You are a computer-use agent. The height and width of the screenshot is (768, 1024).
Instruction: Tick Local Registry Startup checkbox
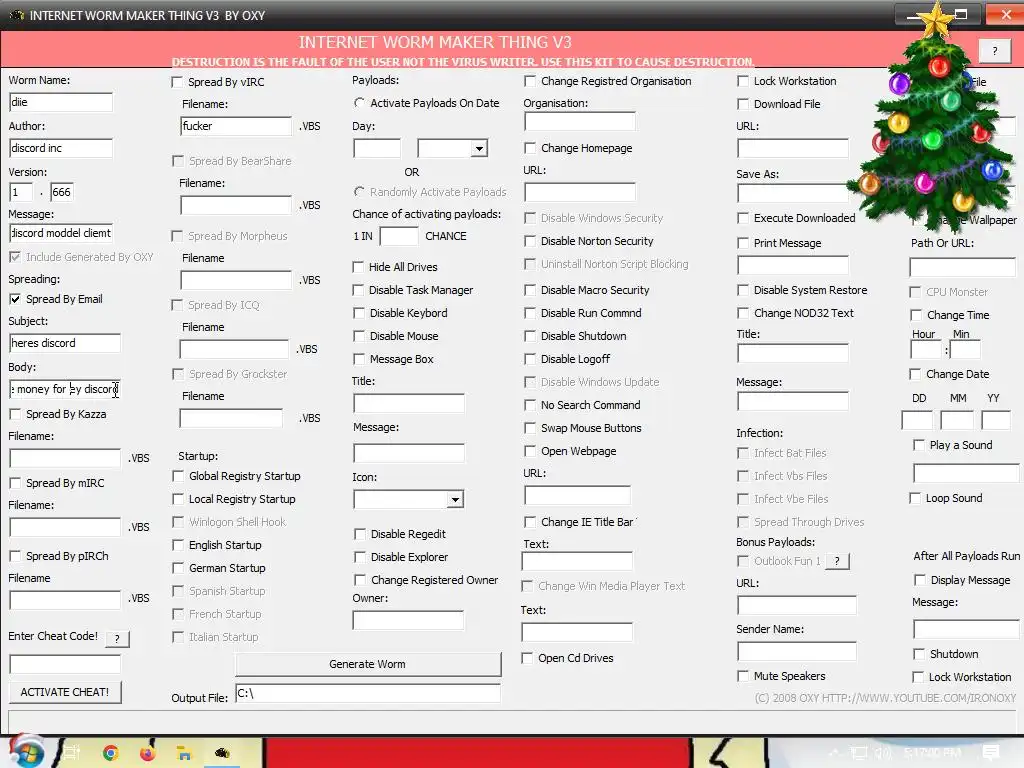(x=178, y=499)
